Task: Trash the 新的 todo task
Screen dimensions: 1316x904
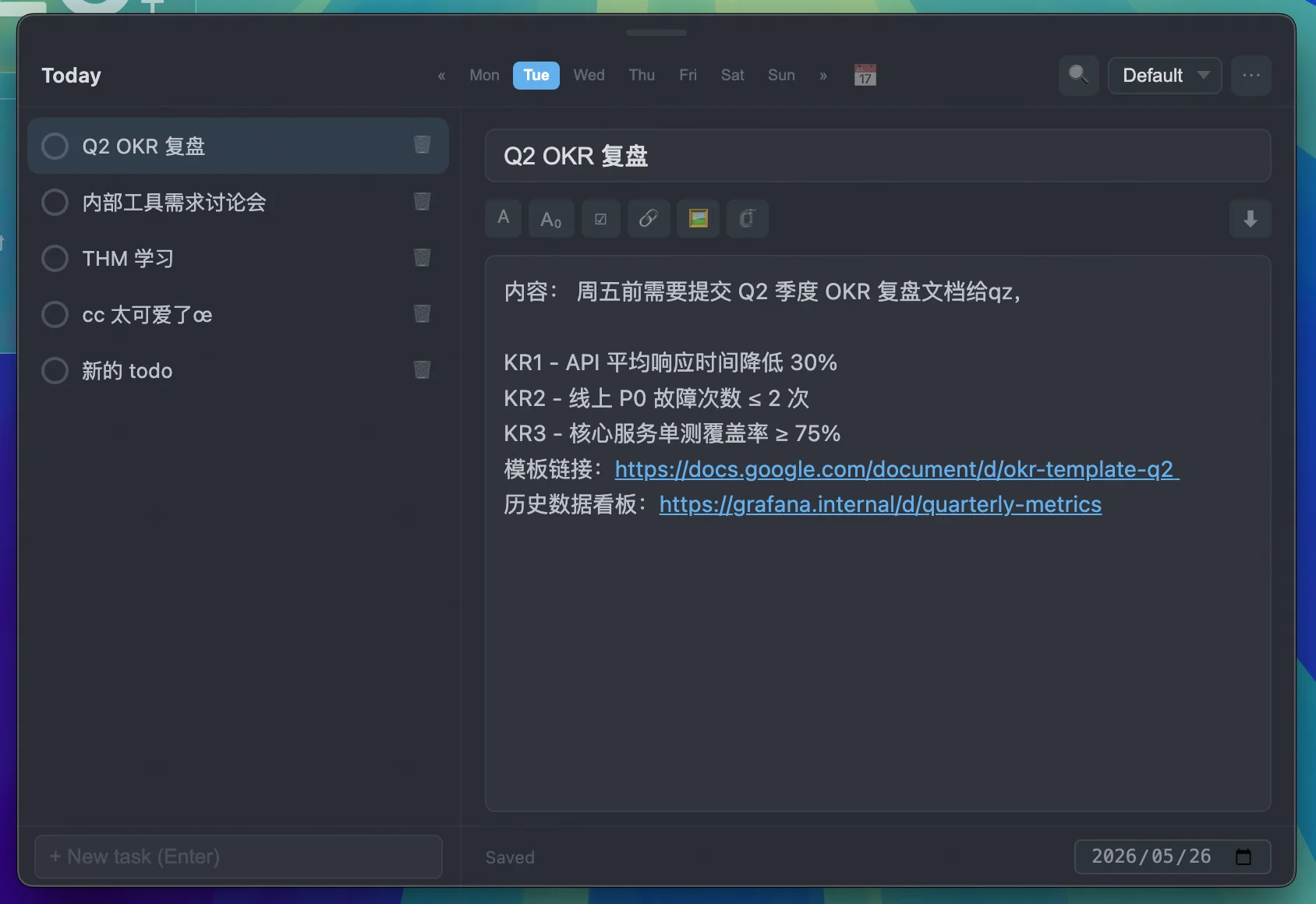Action: [422, 370]
